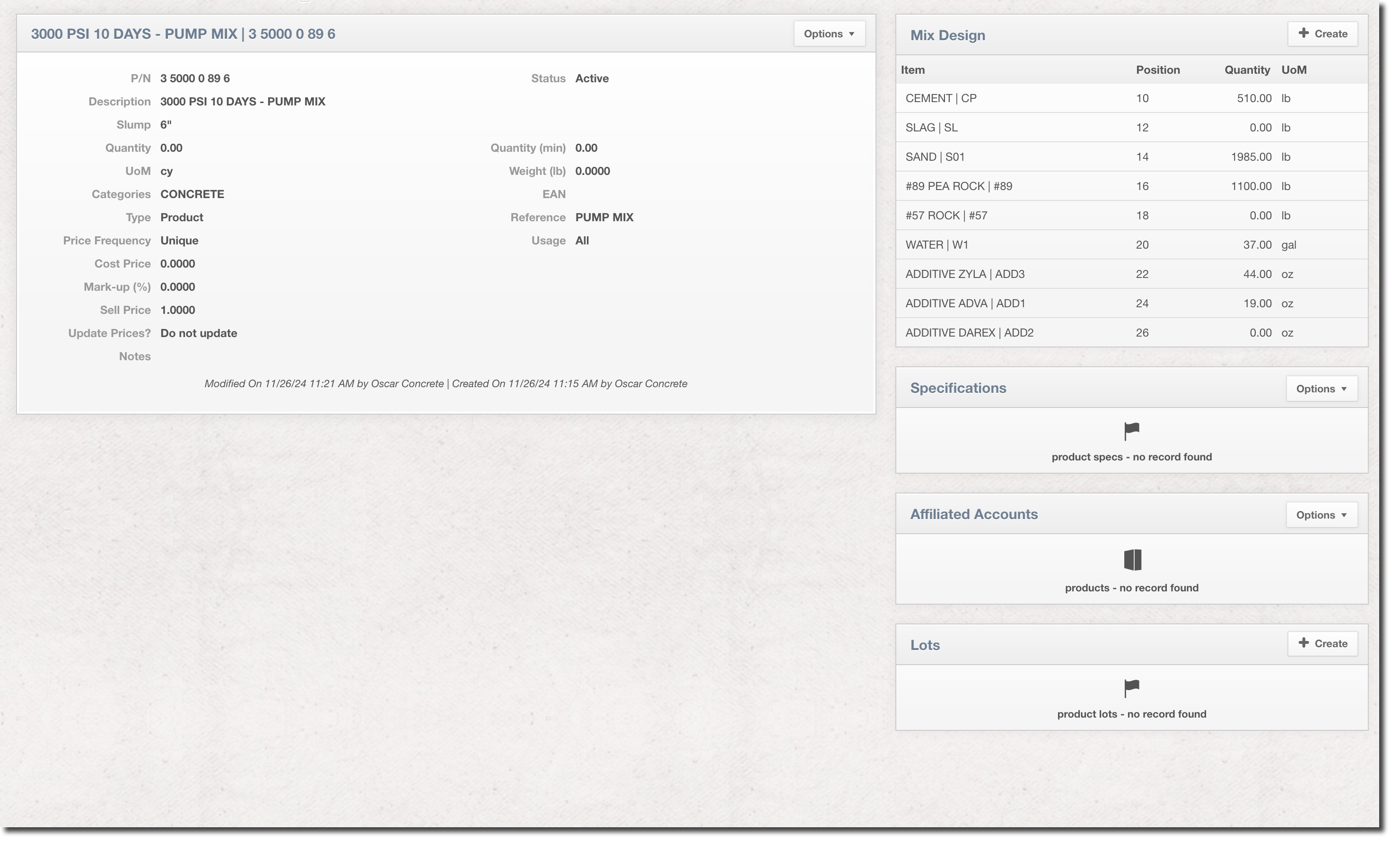Click the product title heading link
This screenshot has width=1400, height=849.
183,34
